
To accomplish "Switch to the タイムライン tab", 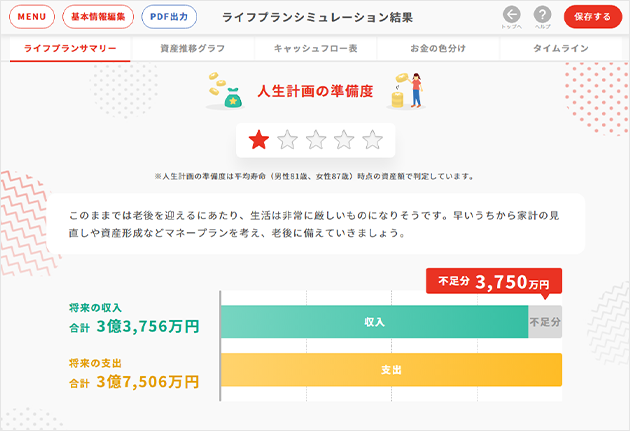I will (560, 48).
